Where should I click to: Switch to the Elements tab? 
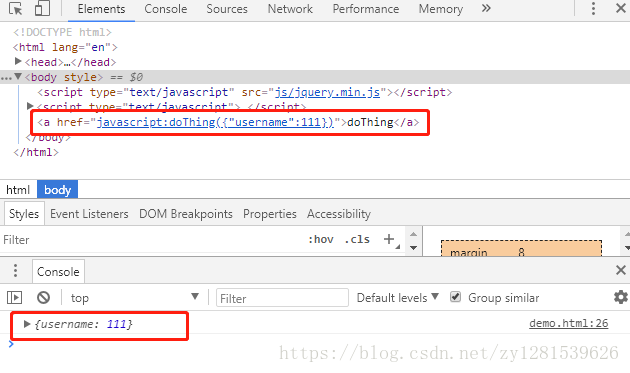(x=101, y=9)
